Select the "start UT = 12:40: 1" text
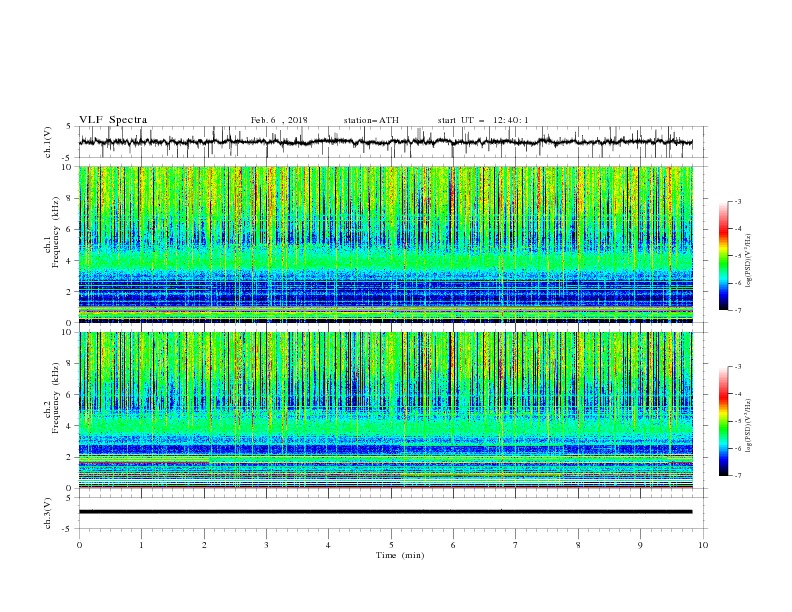This screenshot has height=612, width=792. [482, 120]
